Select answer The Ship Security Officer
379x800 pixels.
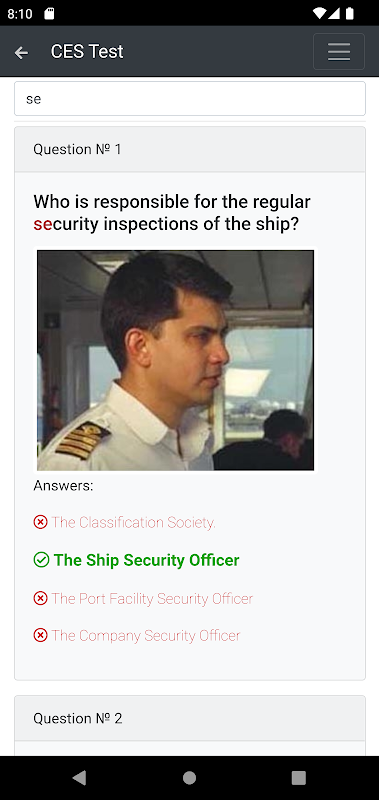[x=146, y=560]
